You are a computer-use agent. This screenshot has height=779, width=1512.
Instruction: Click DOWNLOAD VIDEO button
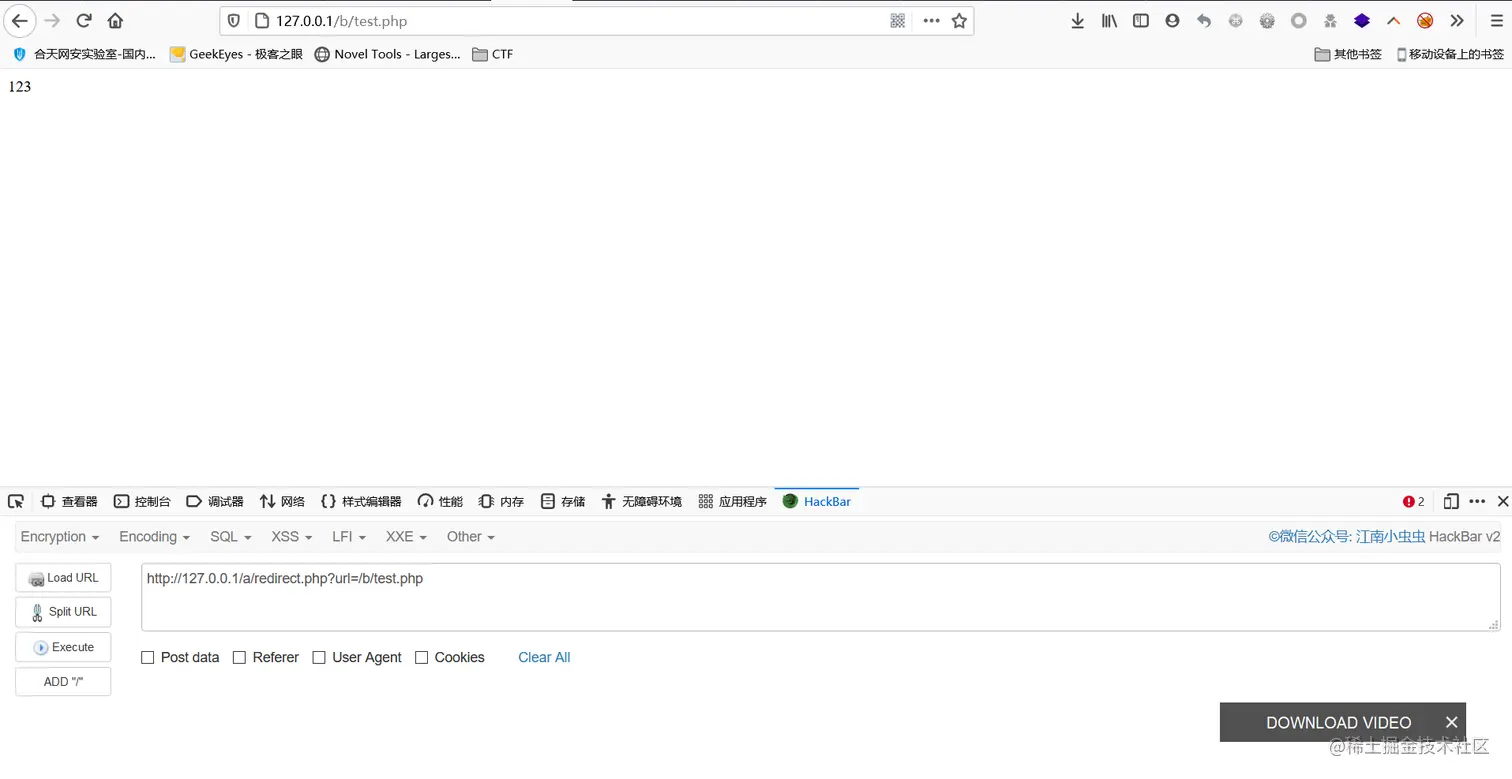tap(1338, 722)
